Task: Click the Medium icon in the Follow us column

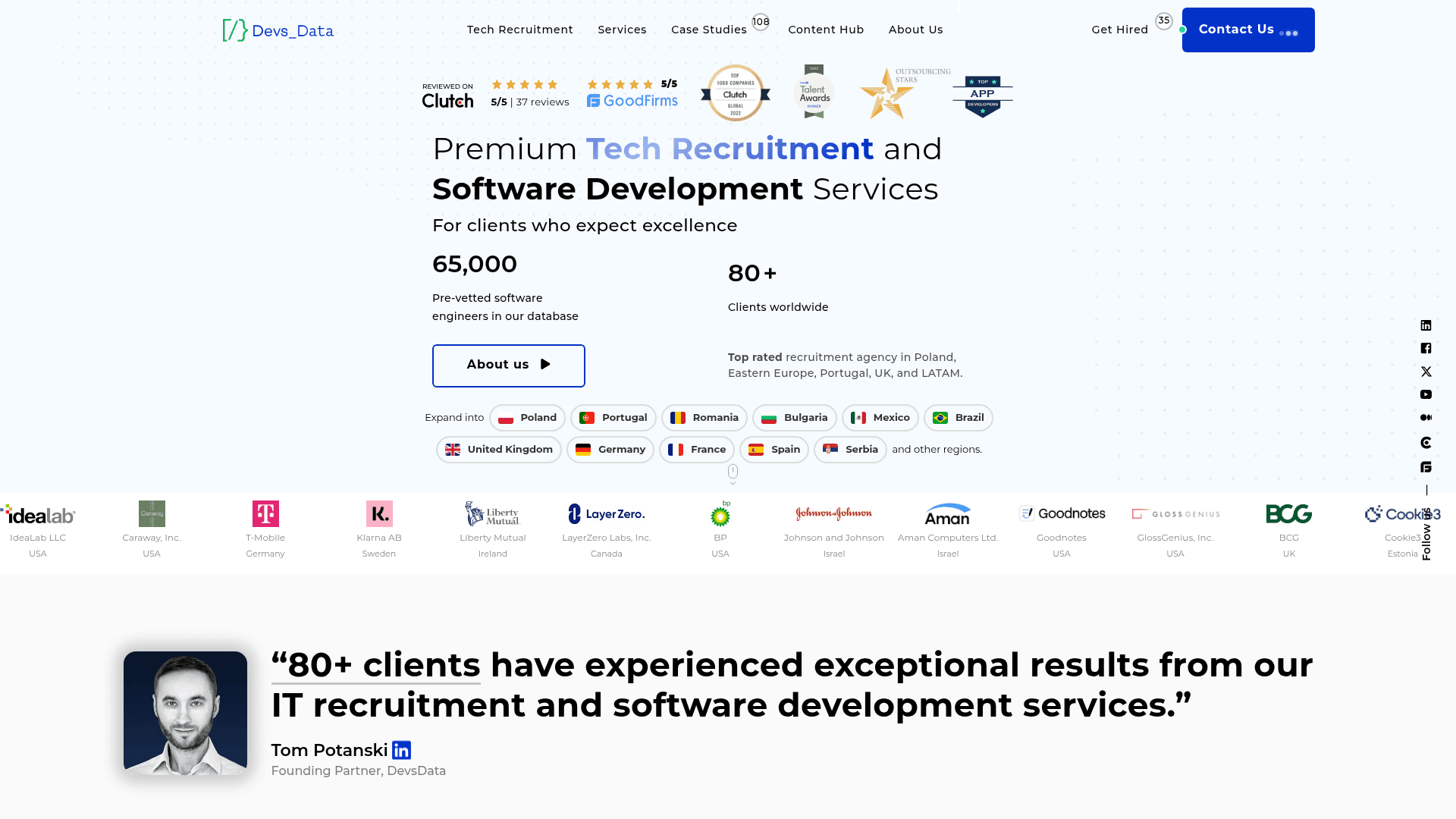Action: point(1426,417)
